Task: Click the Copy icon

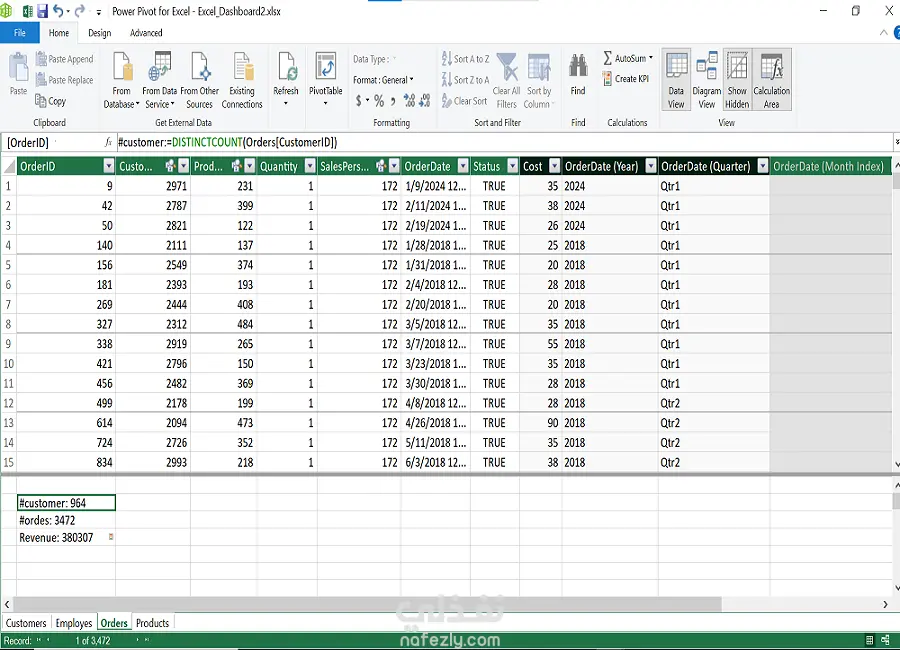Action: click(40, 100)
